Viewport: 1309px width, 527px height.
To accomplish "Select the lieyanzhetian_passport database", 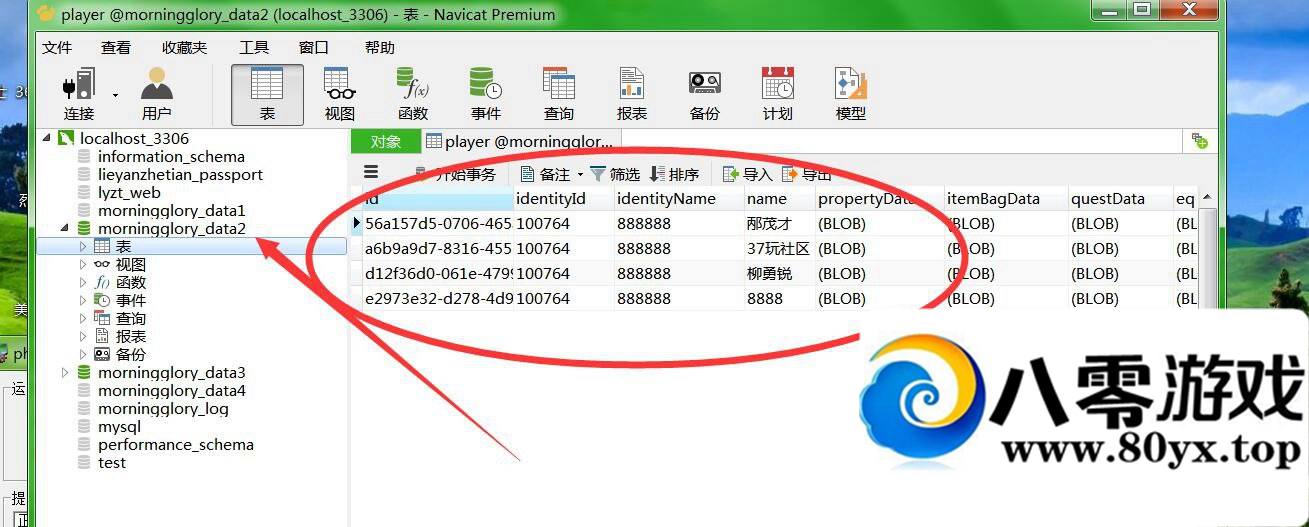I will pos(180,175).
